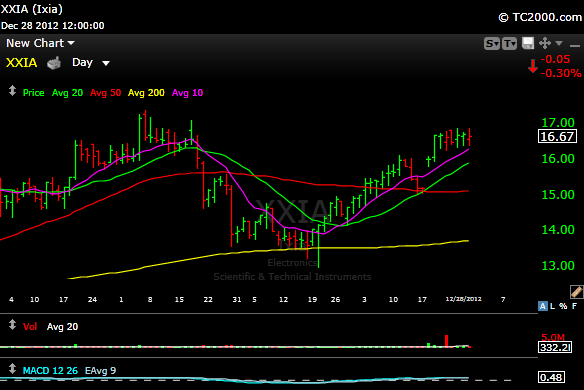Select the EAvg 9 indicator label
This screenshot has width=584, height=390.
click(101, 371)
